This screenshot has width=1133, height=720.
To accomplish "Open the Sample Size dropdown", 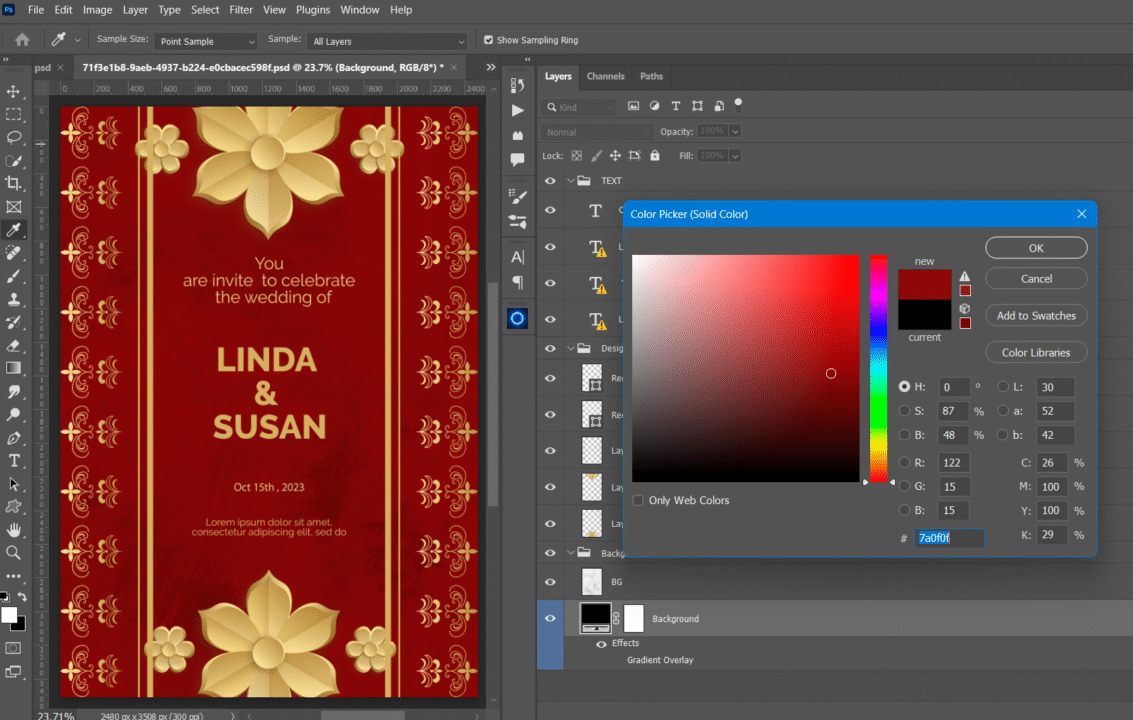I will pyautogui.click(x=206, y=41).
